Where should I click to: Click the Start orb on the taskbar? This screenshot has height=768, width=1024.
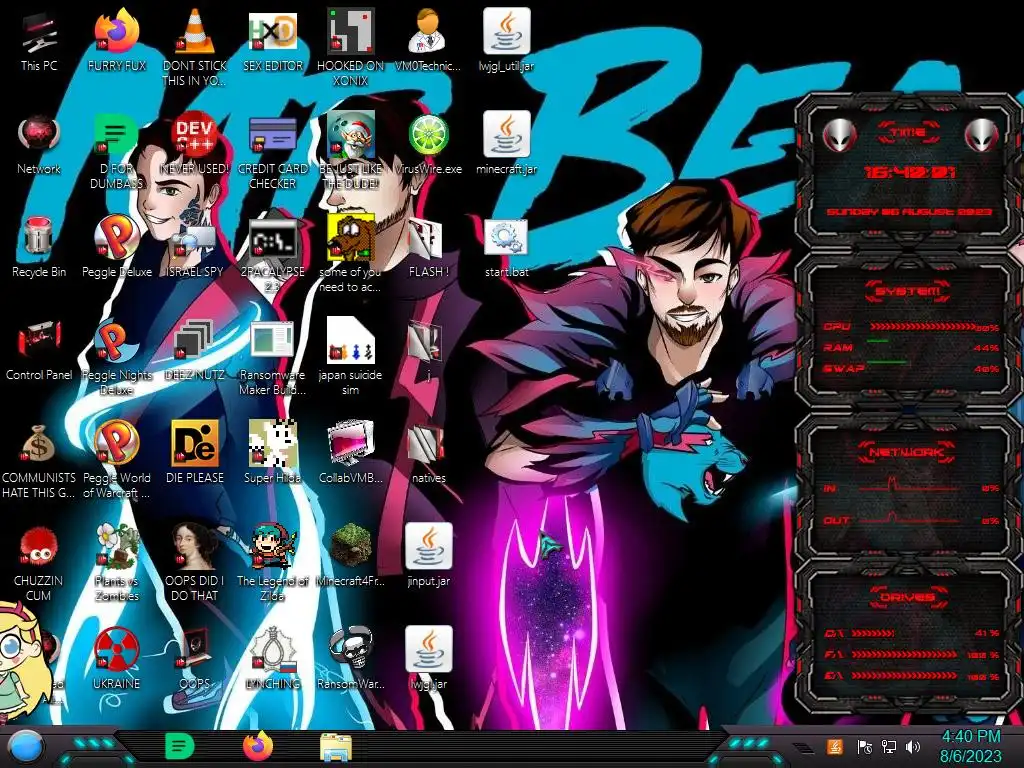25,747
